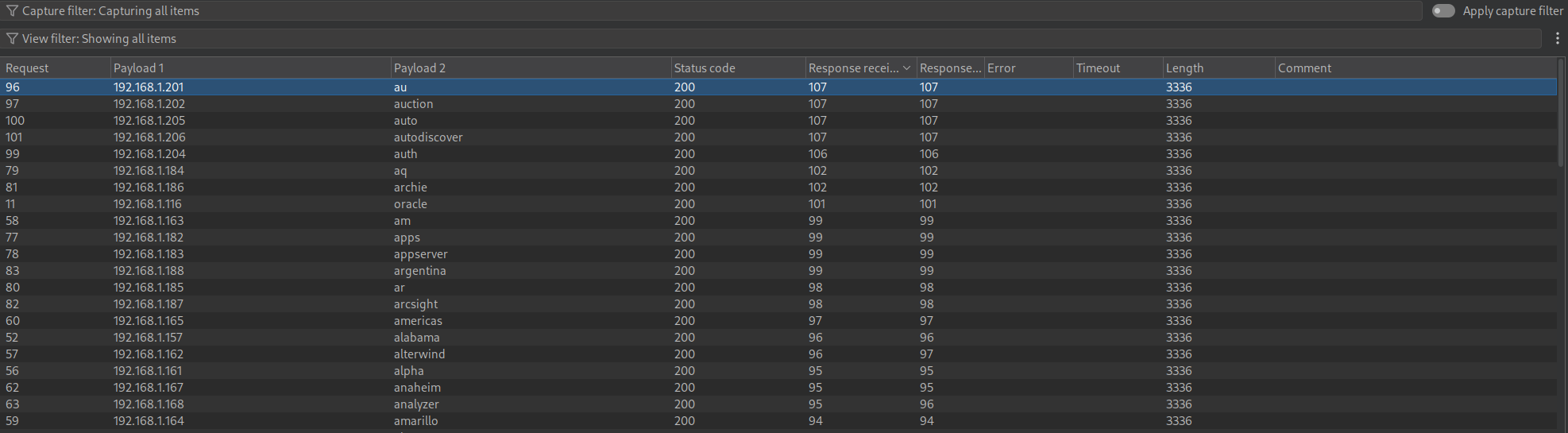
Task: Toggle the Apply capture filter switch
Action: tap(1442, 11)
